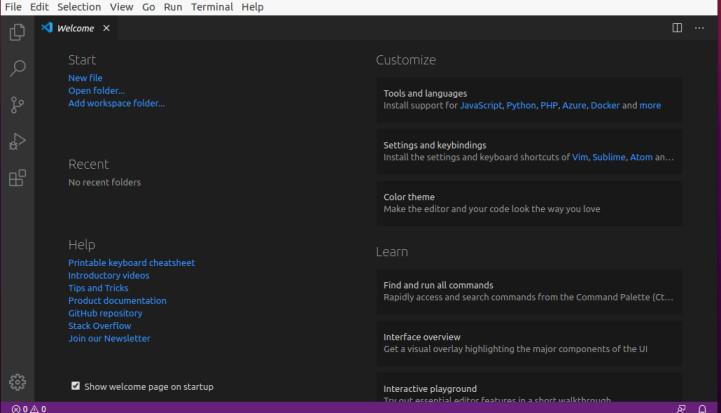Click the feedback icon in status bar
This screenshot has width=721, height=413.
tap(681, 408)
